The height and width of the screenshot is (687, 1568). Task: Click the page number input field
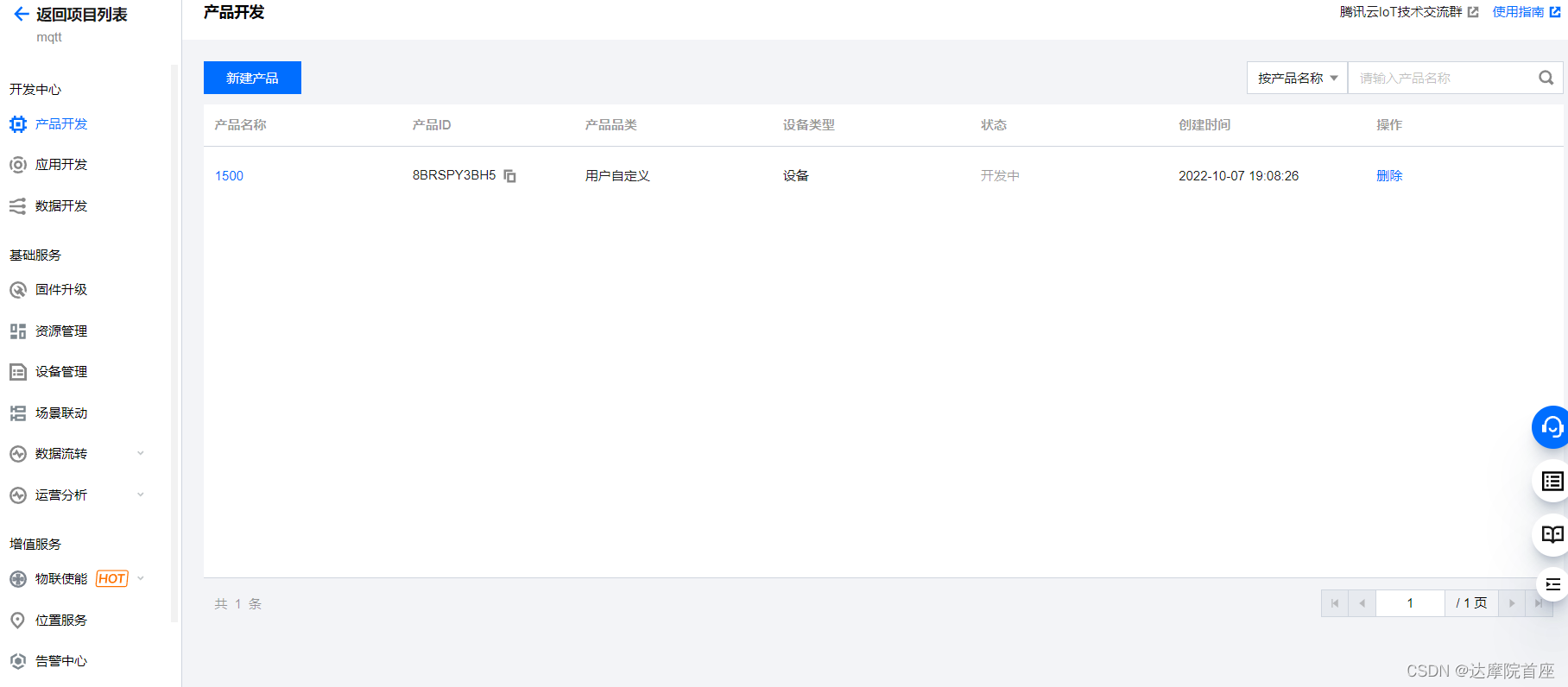(x=1410, y=603)
